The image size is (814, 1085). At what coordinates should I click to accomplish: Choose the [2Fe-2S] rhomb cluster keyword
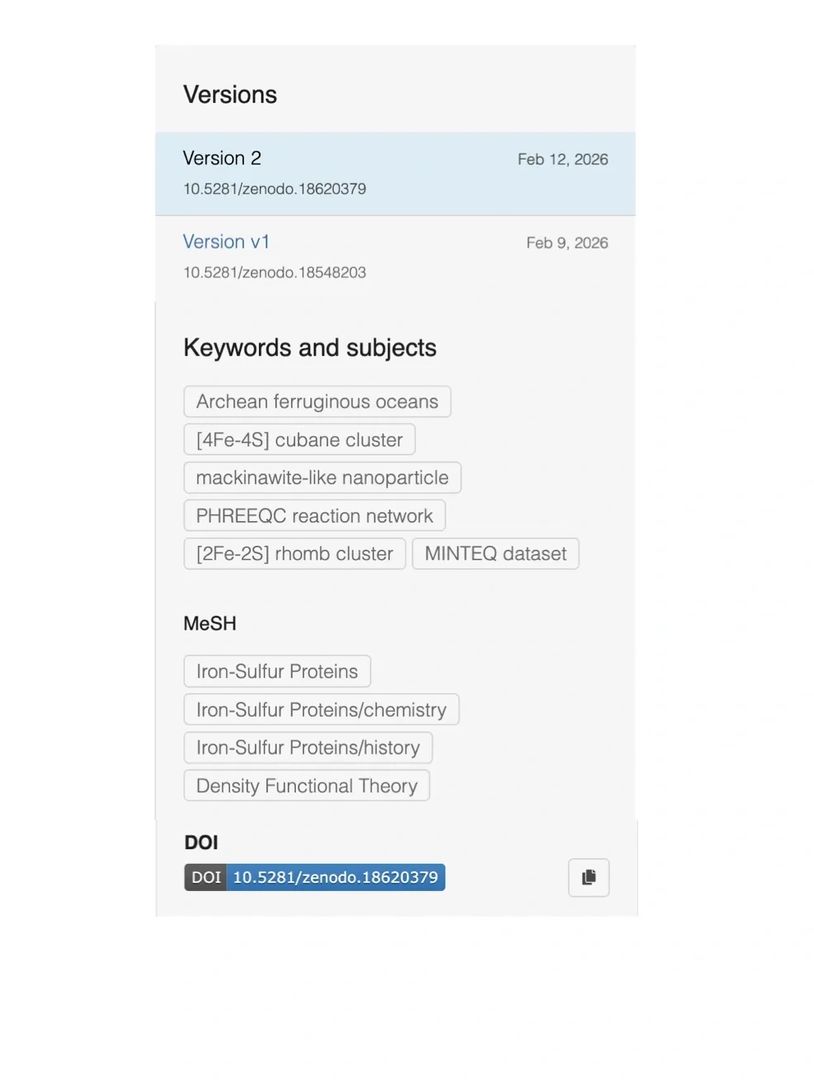pos(294,554)
